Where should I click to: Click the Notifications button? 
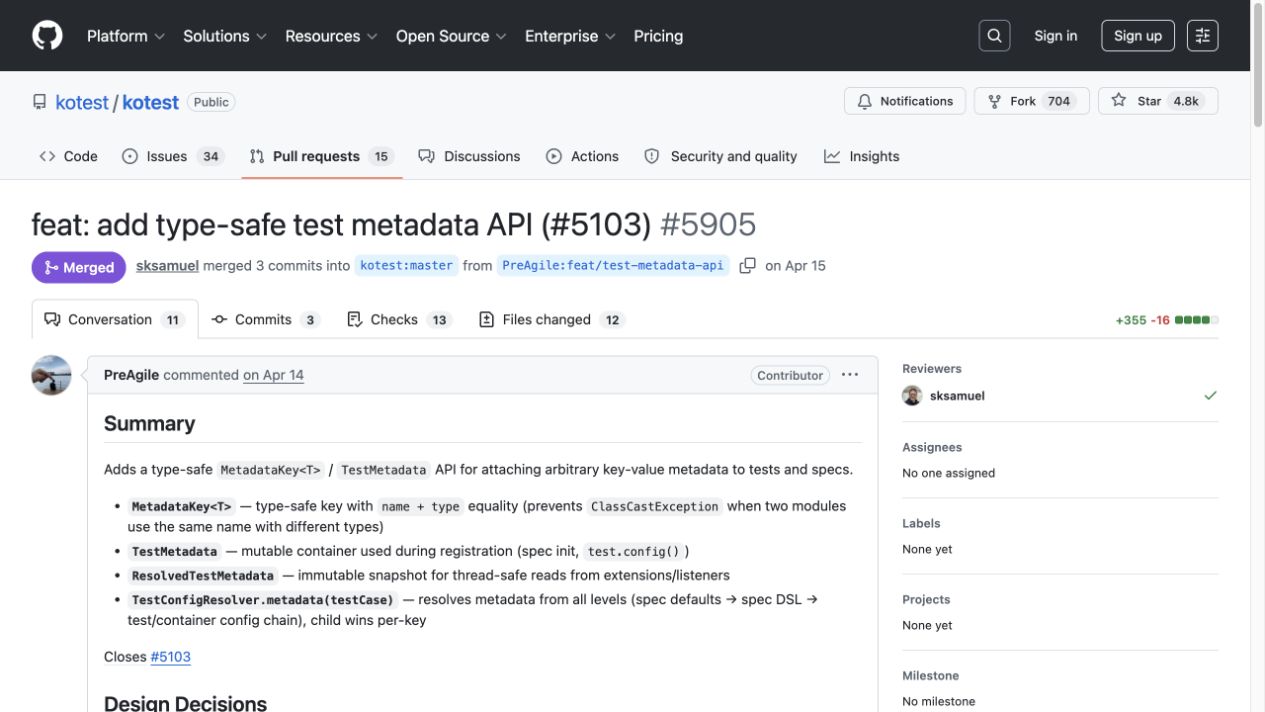pos(905,101)
